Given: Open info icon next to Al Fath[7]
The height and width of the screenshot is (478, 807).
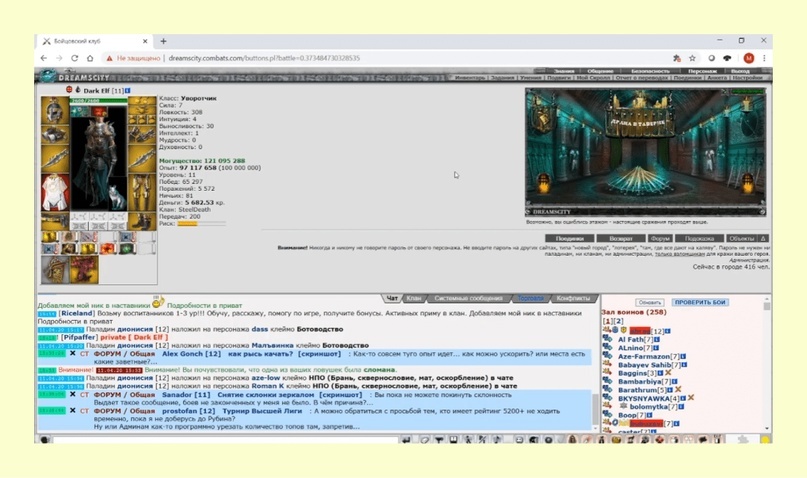Looking at the screenshot, I should pos(657,340).
